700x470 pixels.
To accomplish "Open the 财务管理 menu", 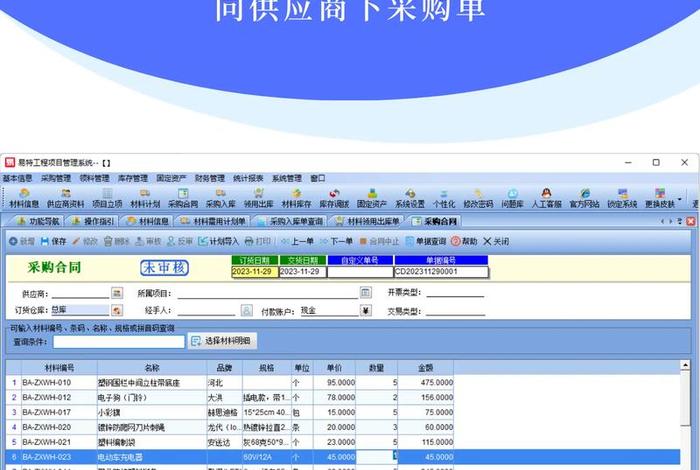I will pyautogui.click(x=210, y=178).
